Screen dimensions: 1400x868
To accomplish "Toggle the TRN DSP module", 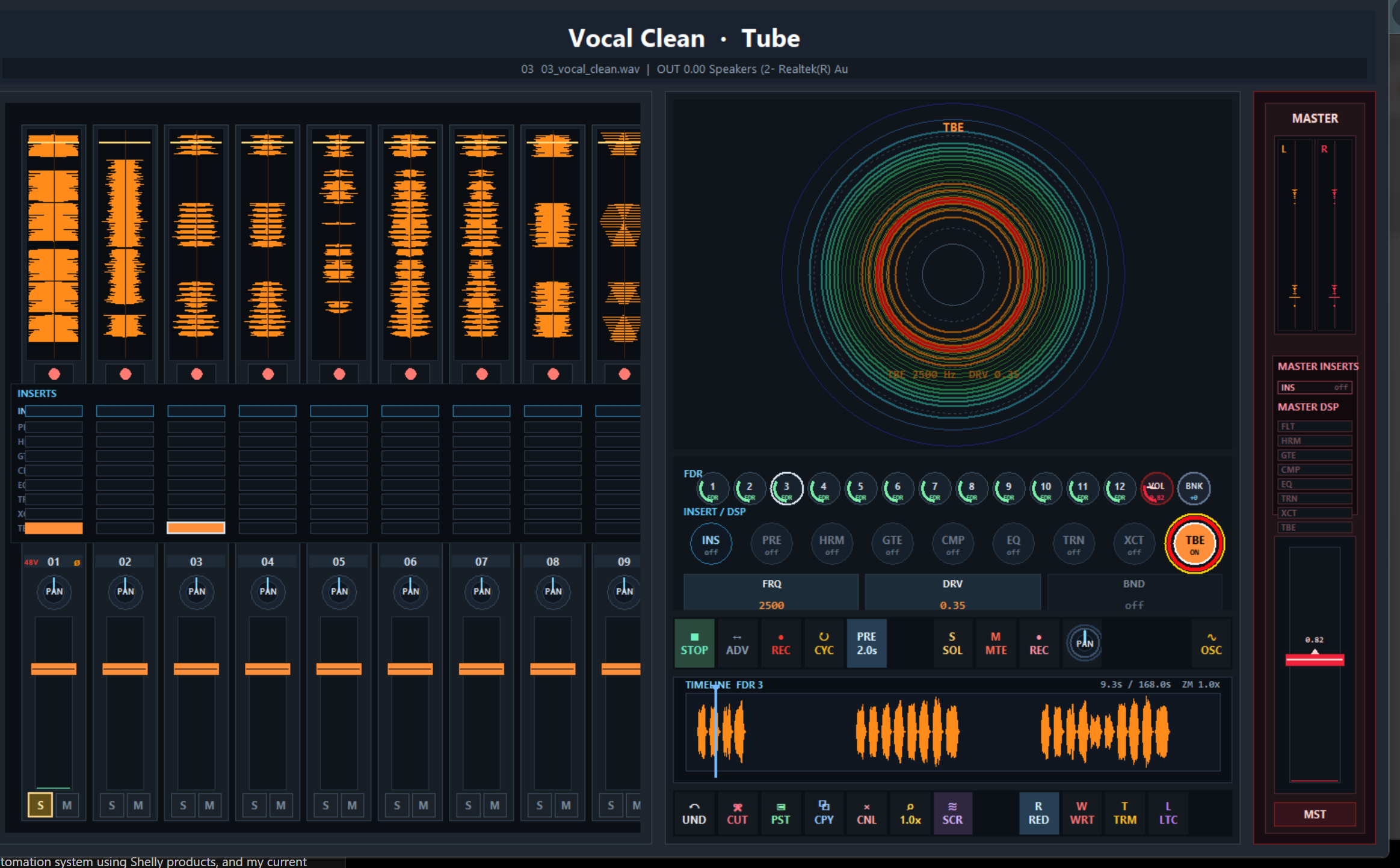I will coord(1073,544).
